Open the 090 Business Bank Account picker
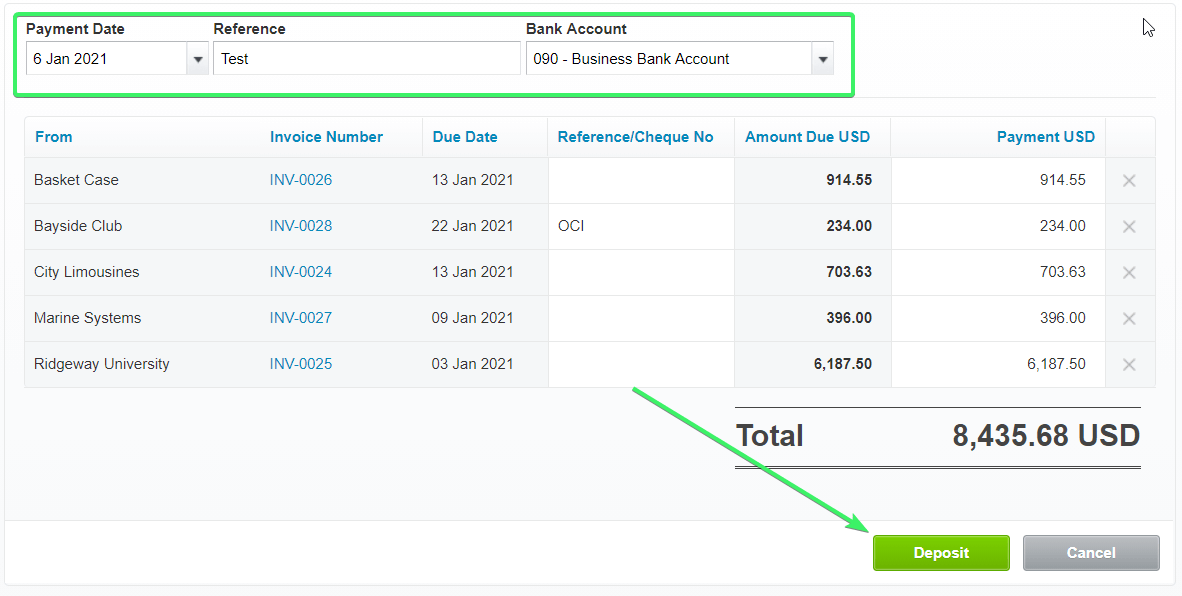 pyautogui.click(x=822, y=59)
